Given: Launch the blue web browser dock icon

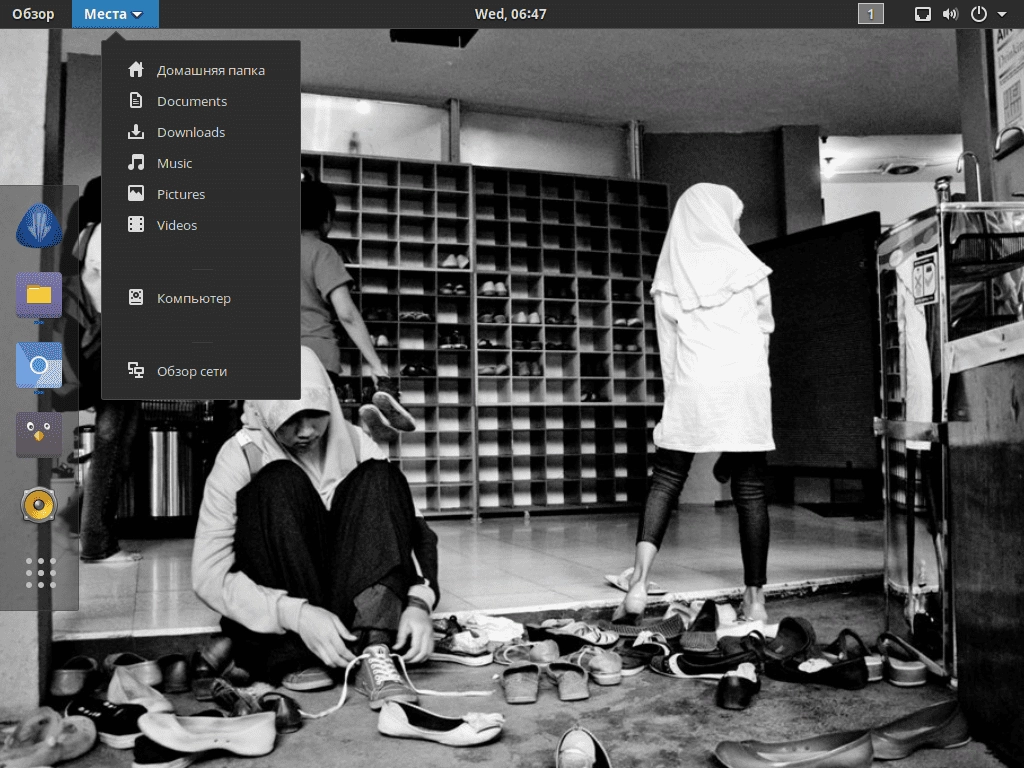Looking at the screenshot, I should tap(39, 366).
